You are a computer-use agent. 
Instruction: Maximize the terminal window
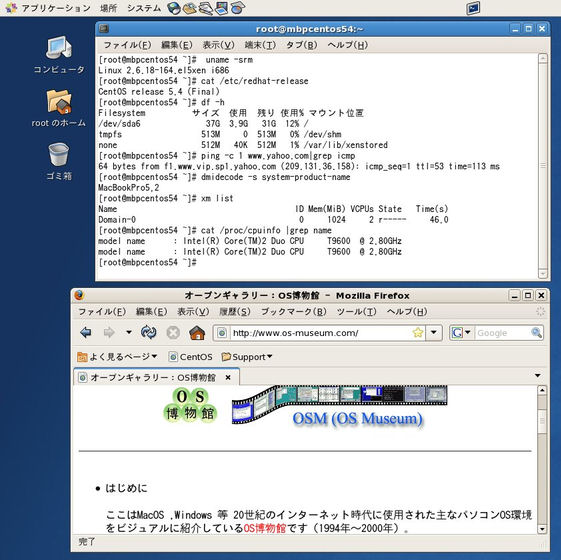[528, 29]
